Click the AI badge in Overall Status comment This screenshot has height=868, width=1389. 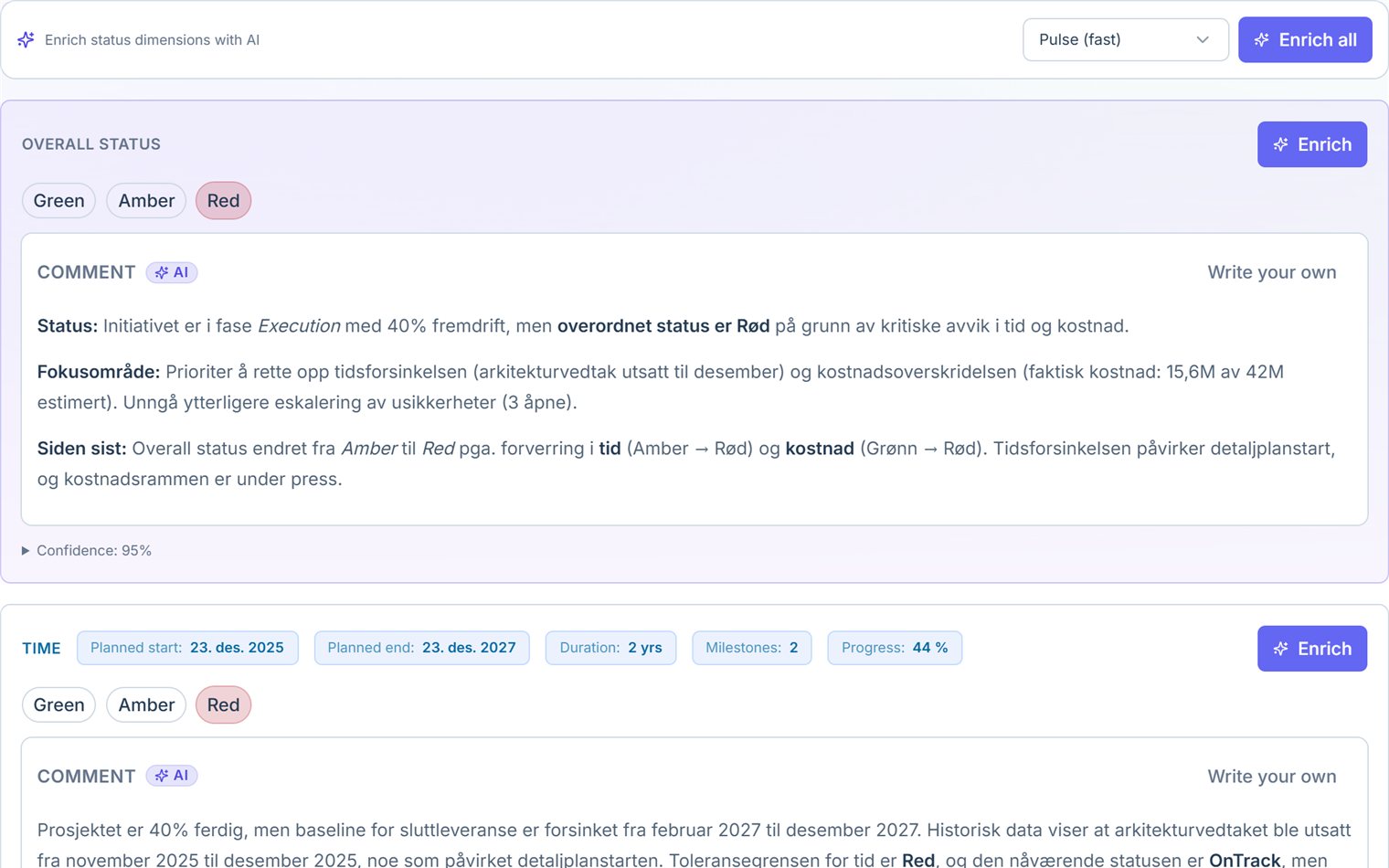click(172, 272)
